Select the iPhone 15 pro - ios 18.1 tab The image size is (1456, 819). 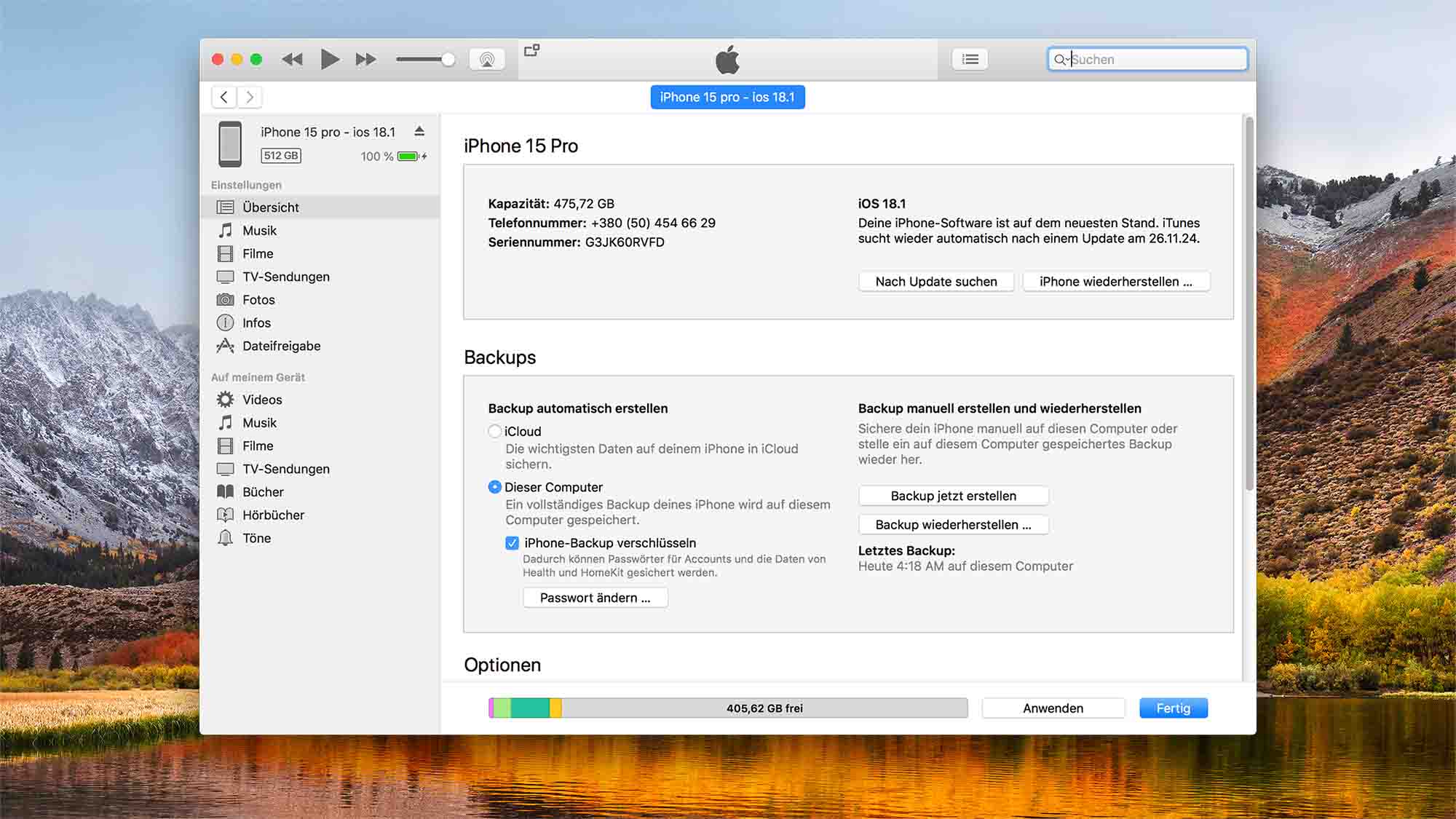tap(727, 97)
